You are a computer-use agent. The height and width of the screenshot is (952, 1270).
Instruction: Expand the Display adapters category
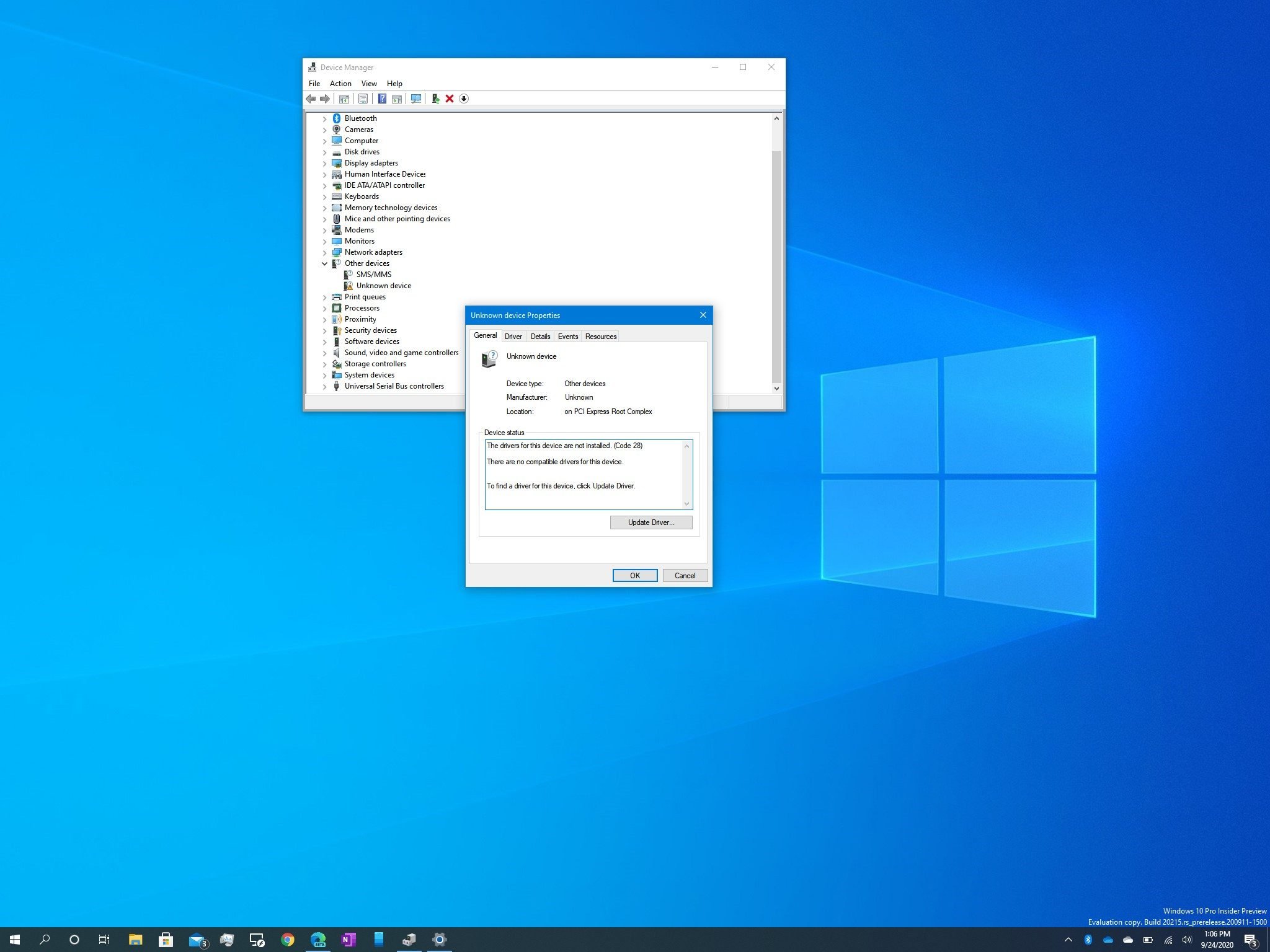coord(324,164)
